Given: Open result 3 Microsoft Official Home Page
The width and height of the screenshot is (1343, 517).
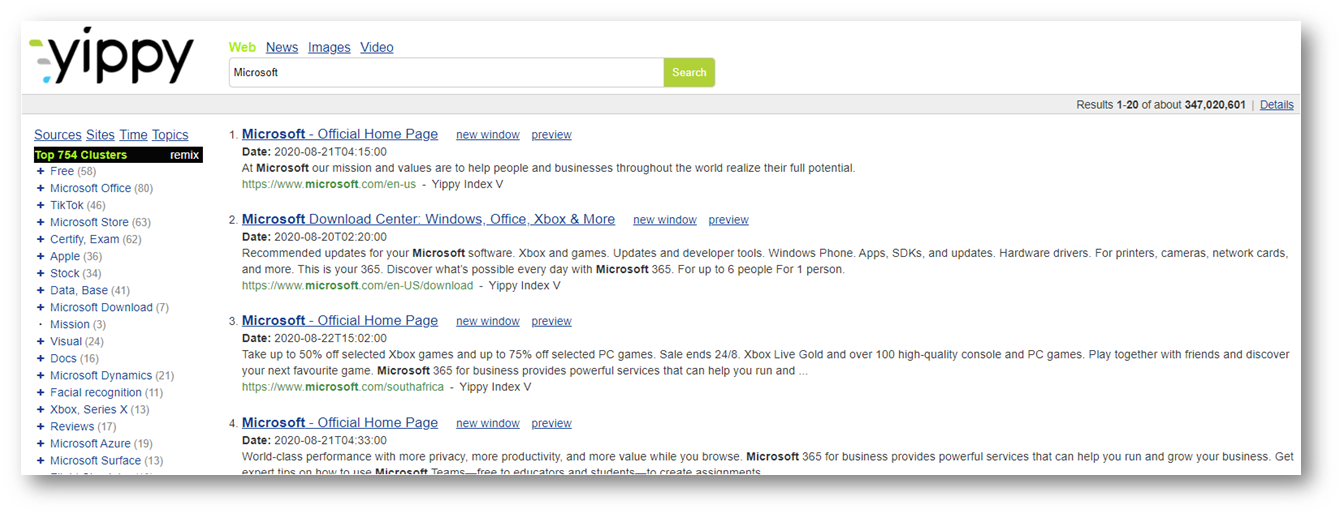Looking at the screenshot, I should (x=340, y=320).
